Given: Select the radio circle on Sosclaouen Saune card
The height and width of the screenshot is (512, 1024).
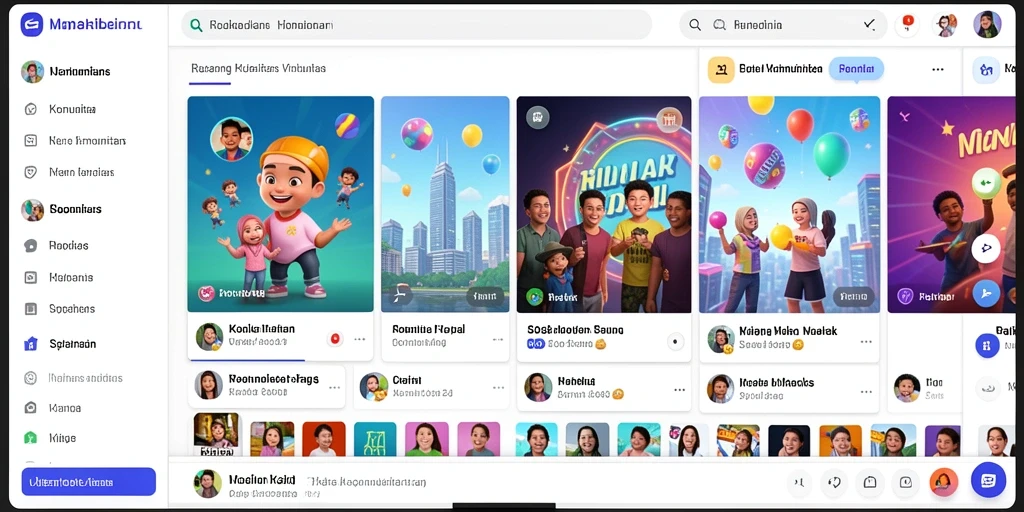Looking at the screenshot, I should click(x=675, y=341).
